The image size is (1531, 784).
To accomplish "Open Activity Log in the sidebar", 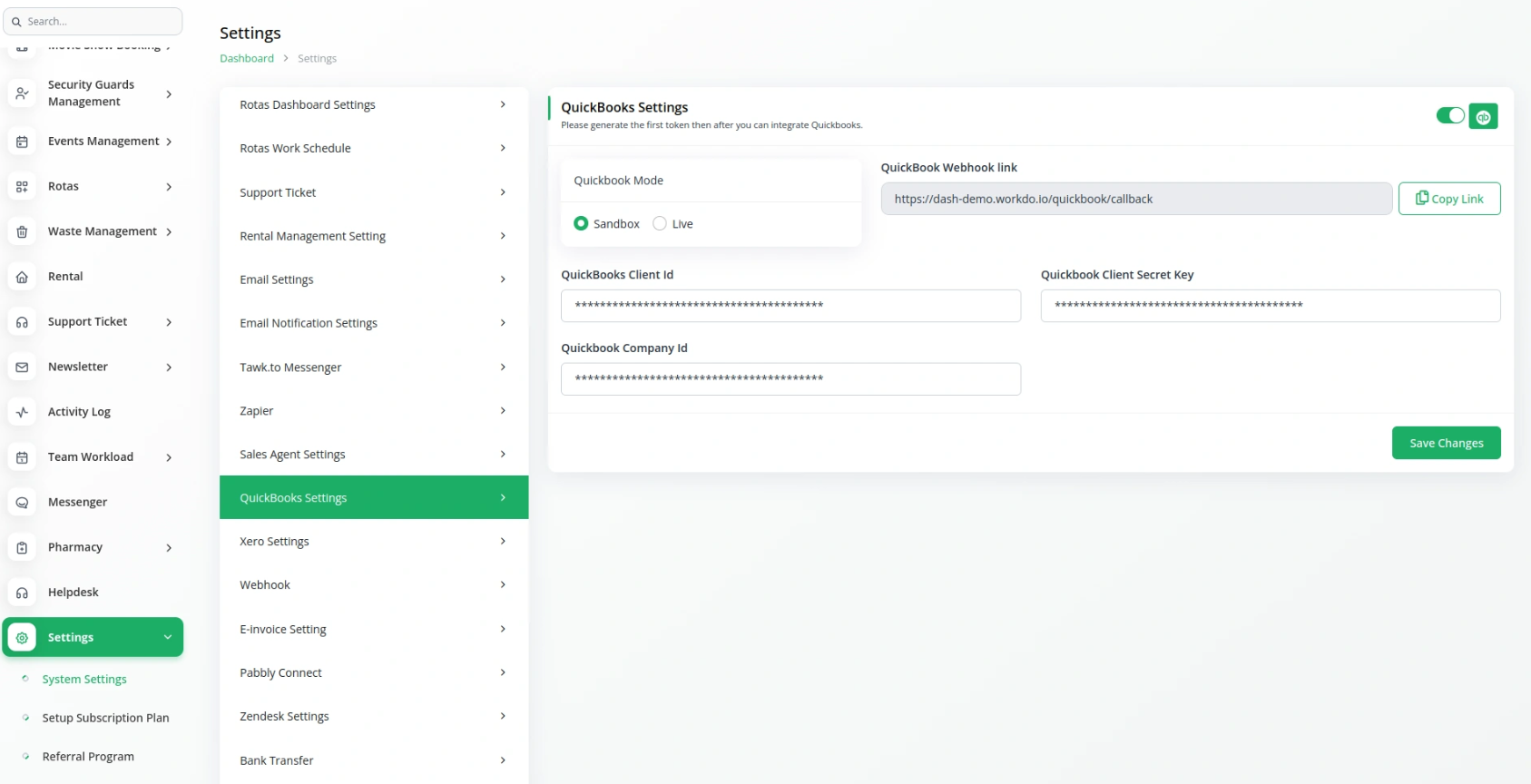I will [x=79, y=412].
